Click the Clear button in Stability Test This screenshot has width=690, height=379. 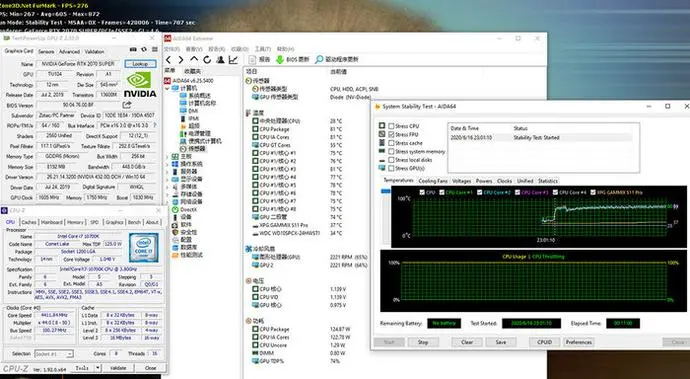coord(467,342)
